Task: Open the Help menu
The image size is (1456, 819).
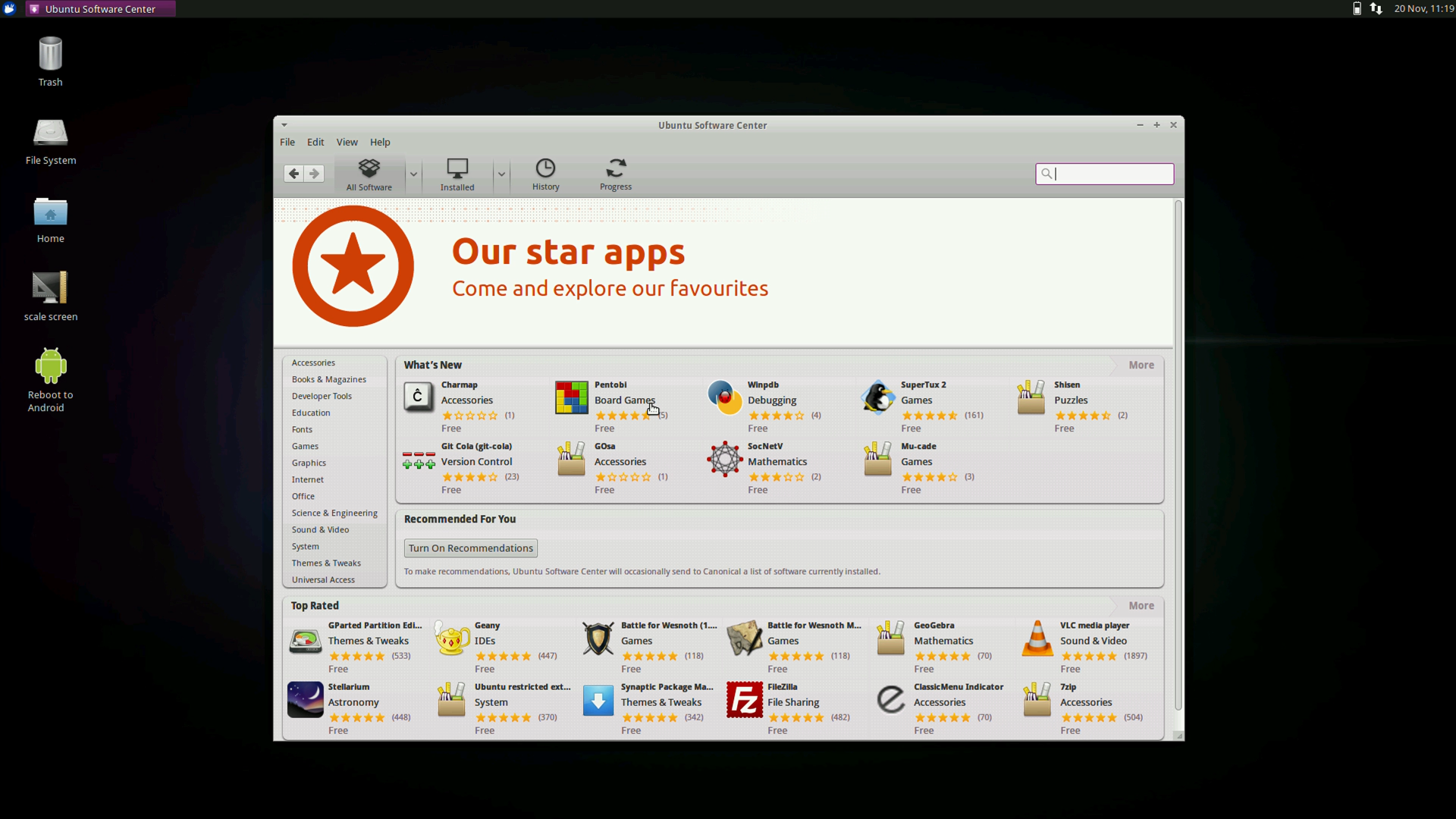Action: [x=380, y=142]
